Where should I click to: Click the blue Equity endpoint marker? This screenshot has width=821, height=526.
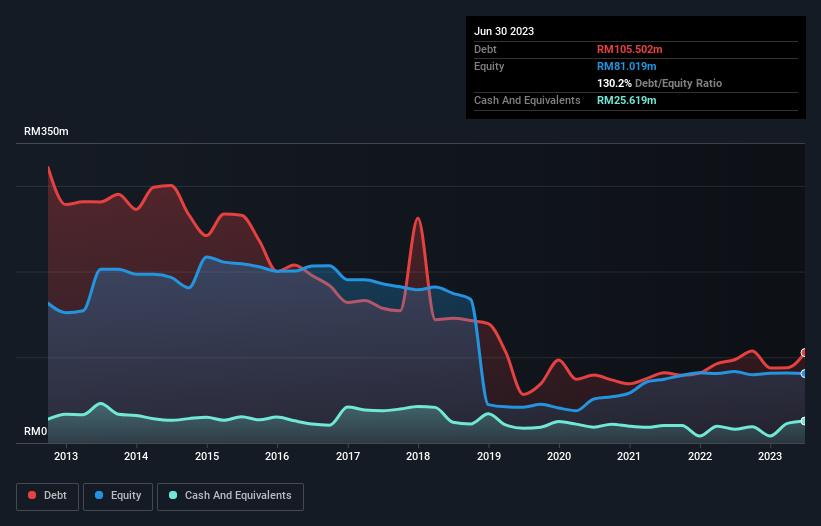tap(804, 374)
